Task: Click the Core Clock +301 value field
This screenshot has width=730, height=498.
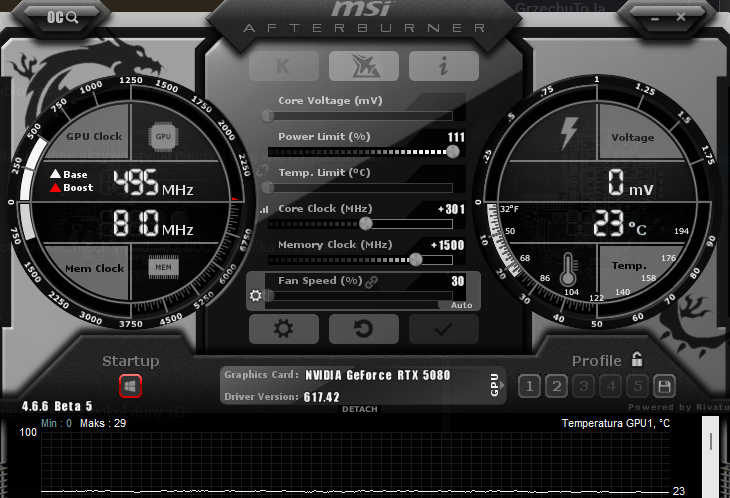Action: click(451, 209)
